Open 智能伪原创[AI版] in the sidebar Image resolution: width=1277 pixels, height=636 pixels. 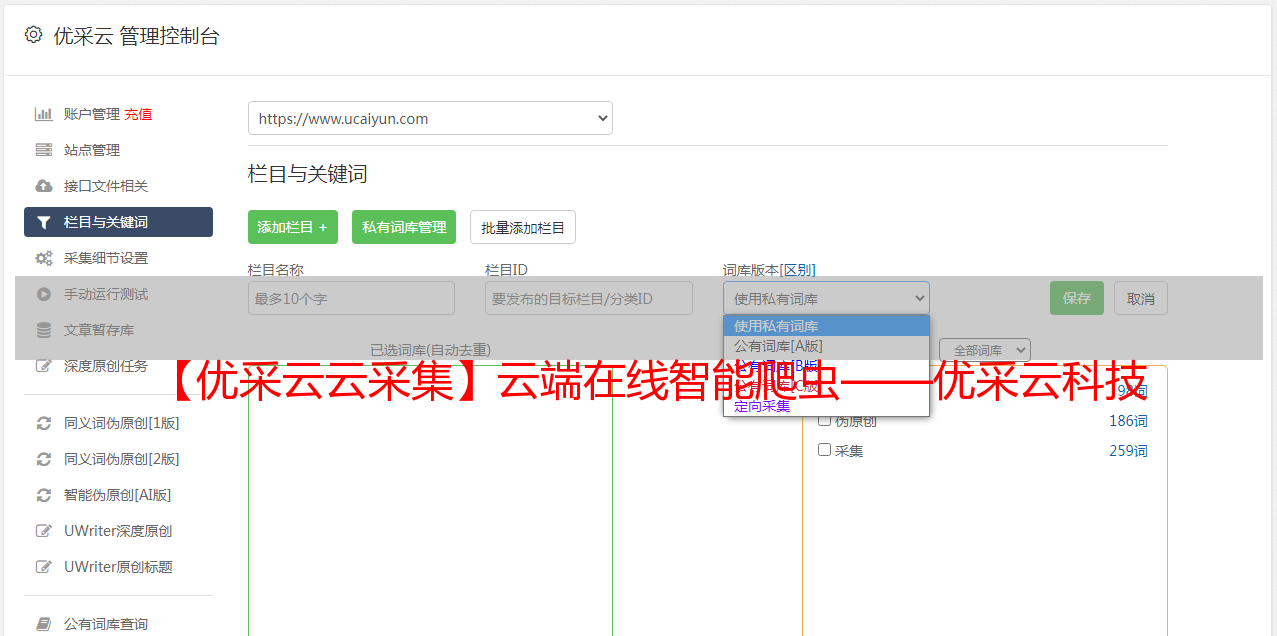click(x=118, y=495)
